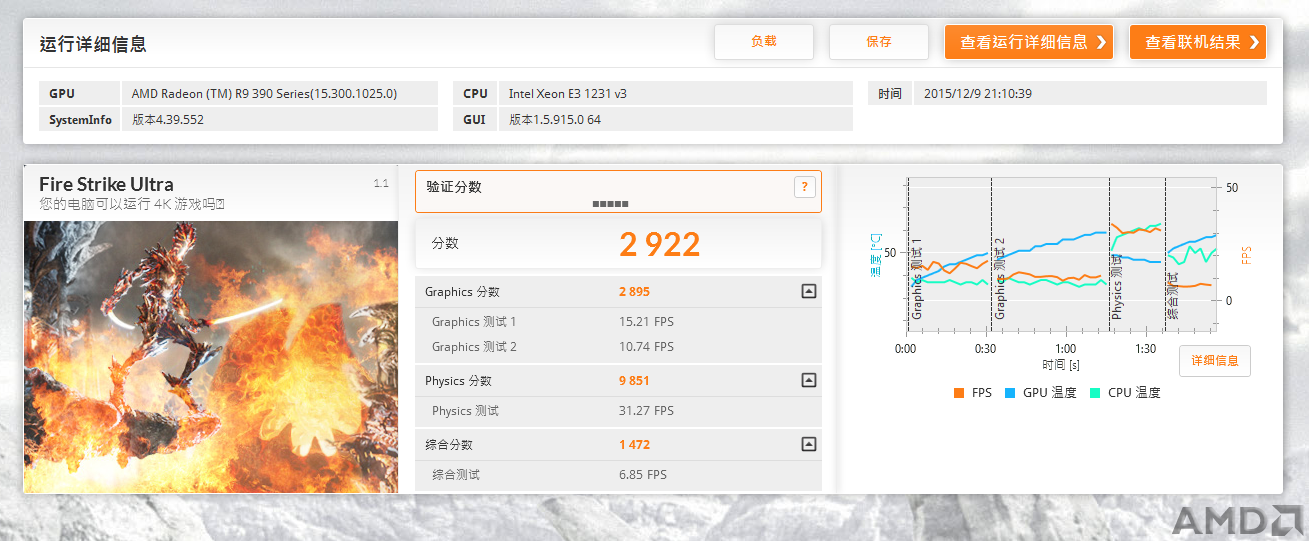Select the timestamp 2015/12/9 21:10:39
This screenshot has width=1309, height=541.
coord(978,94)
